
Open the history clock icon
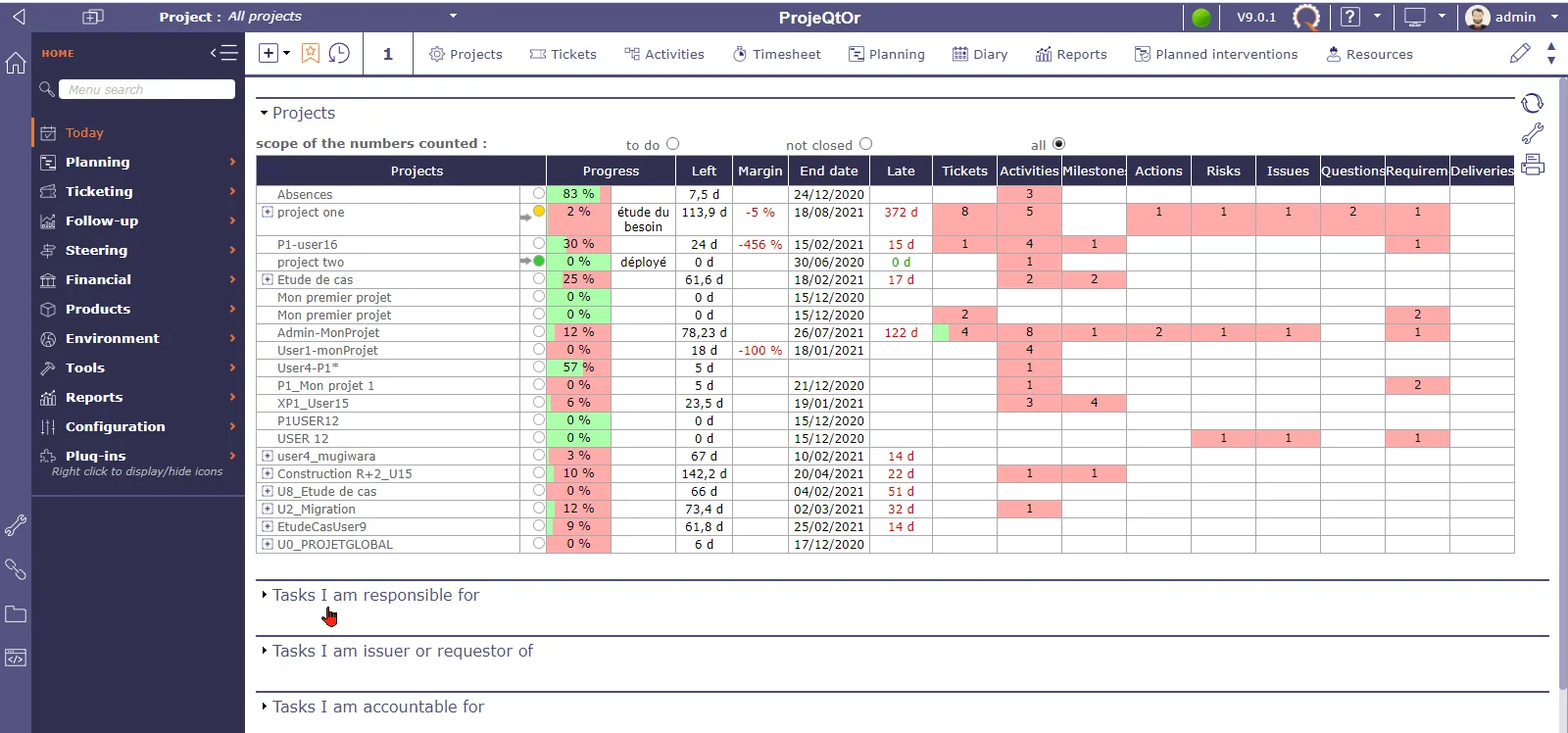(339, 53)
